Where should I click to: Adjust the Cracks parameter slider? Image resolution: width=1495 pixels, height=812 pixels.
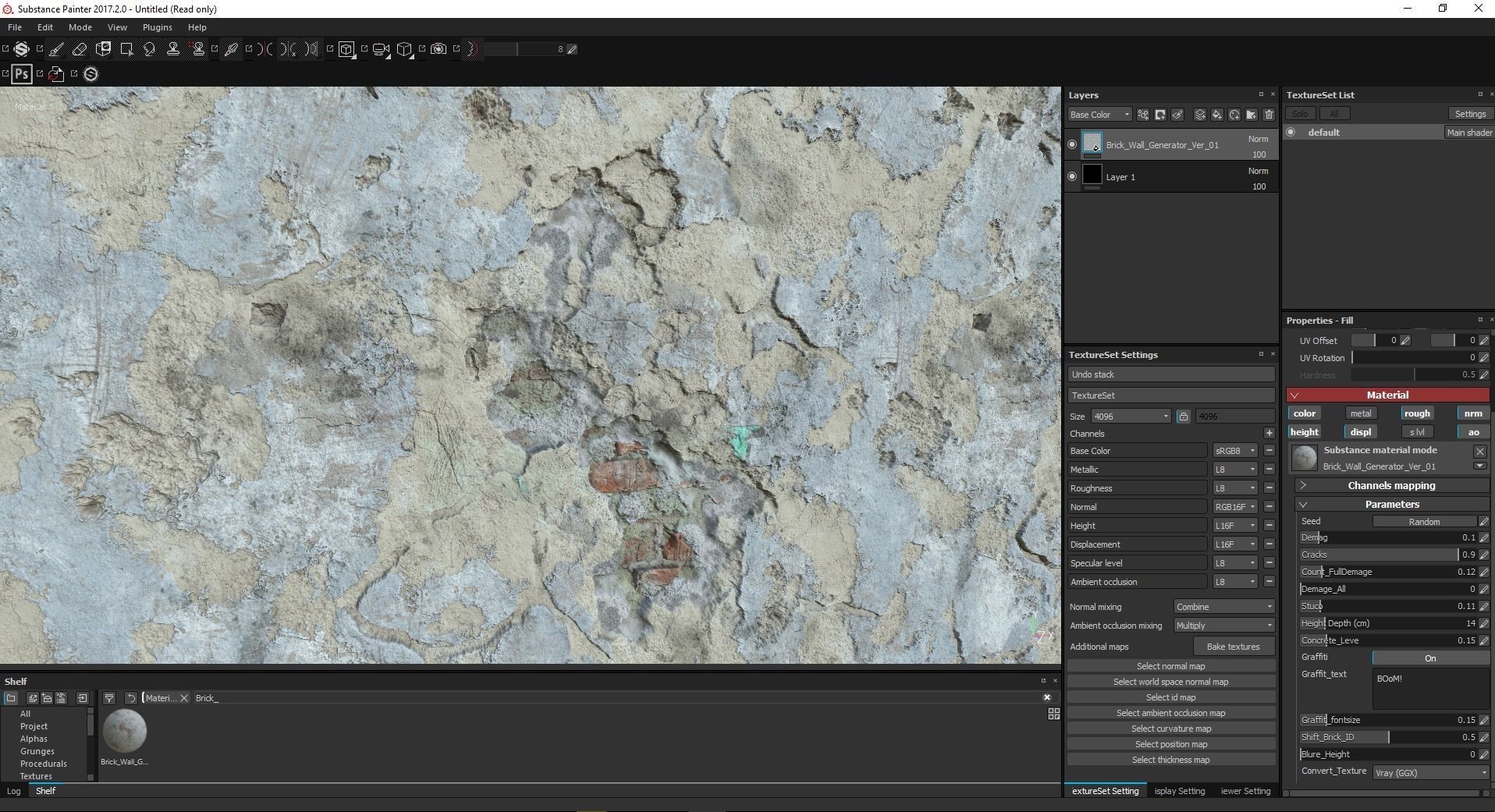pyautogui.click(x=1387, y=555)
